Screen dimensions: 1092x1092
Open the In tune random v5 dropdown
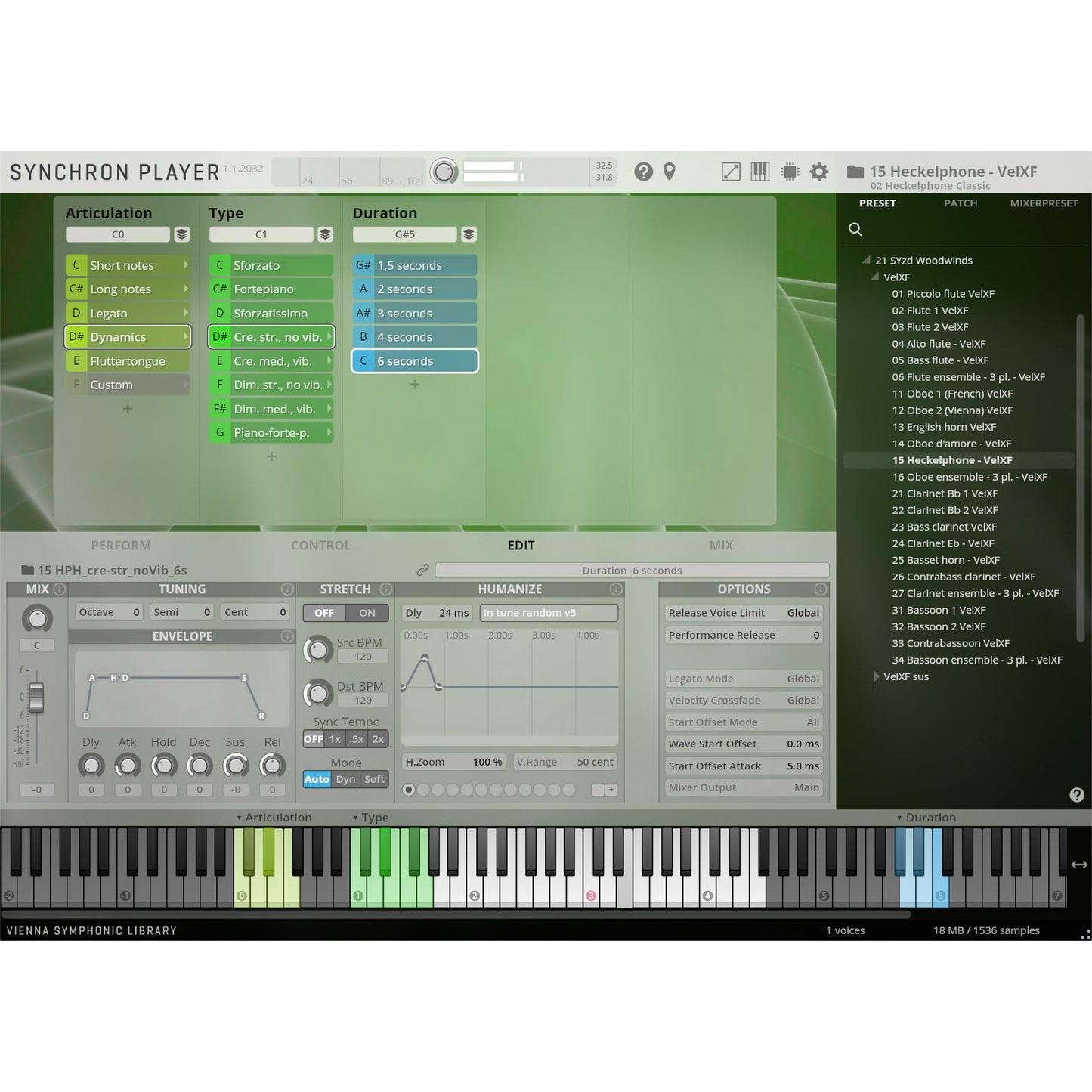pyautogui.click(x=549, y=613)
